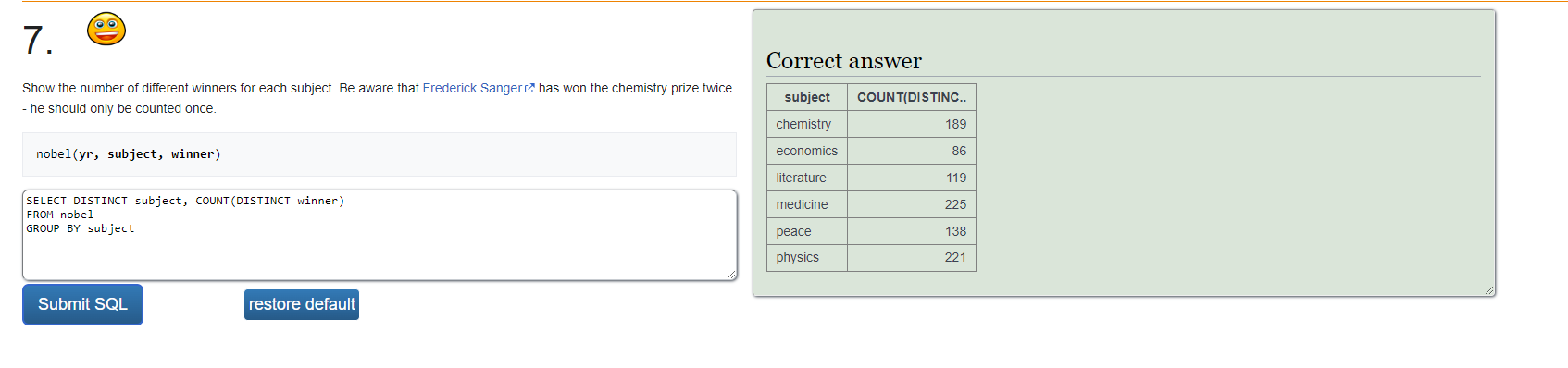Screen dimensions: 1568x368
Task: Click the value 225 in the medicine row
Action: click(x=955, y=204)
